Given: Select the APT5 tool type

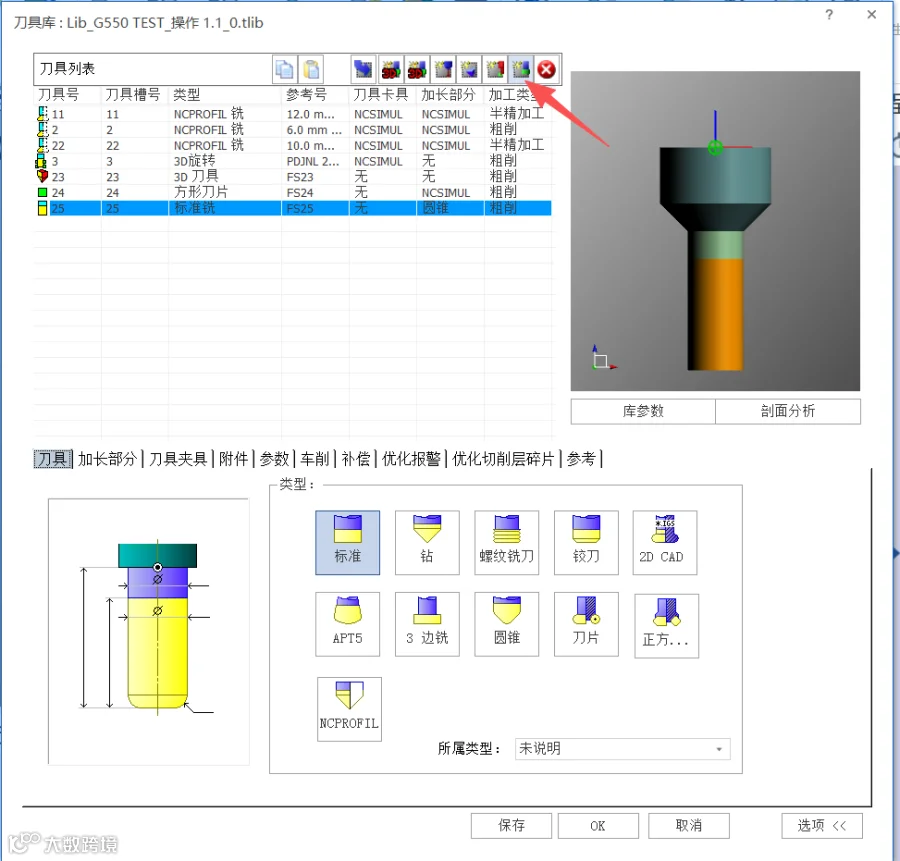Looking at the screenshot, I should coord(347,624).
